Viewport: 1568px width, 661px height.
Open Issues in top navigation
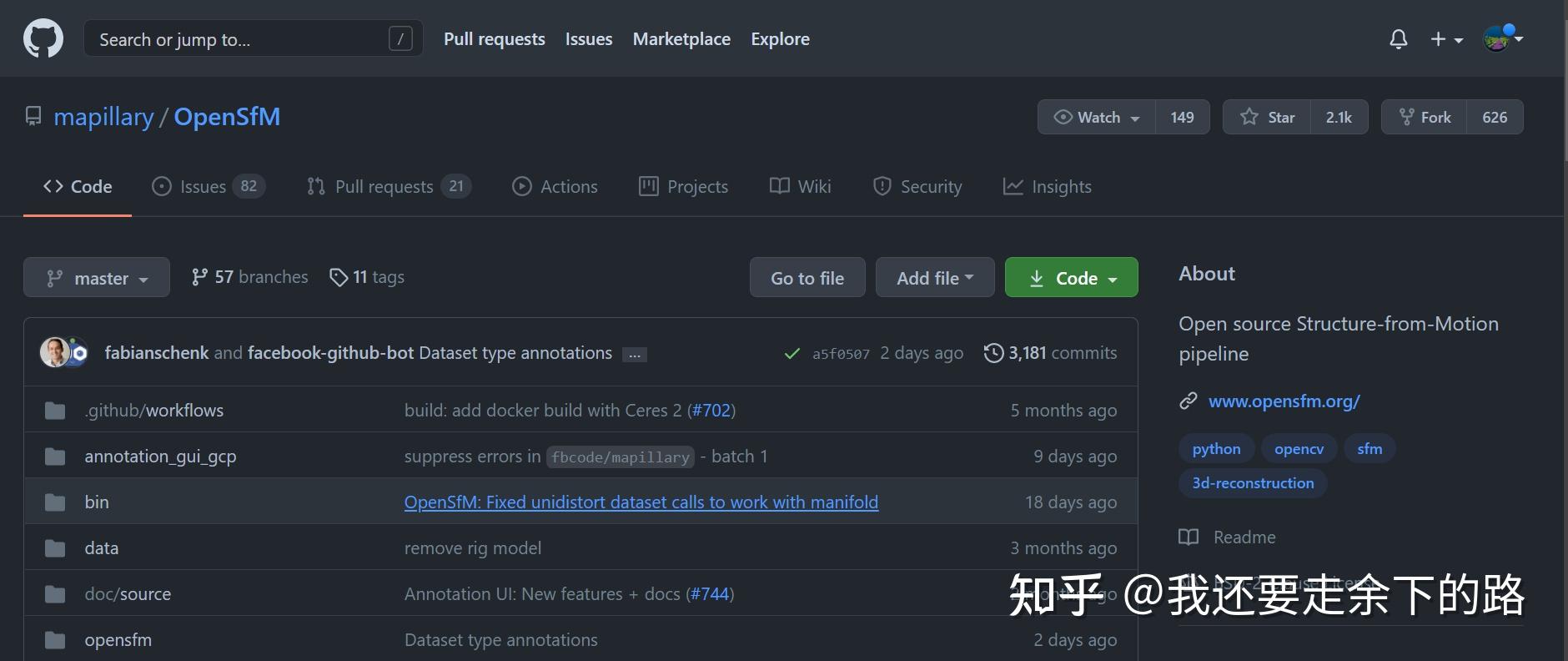(x=589, y=38)
